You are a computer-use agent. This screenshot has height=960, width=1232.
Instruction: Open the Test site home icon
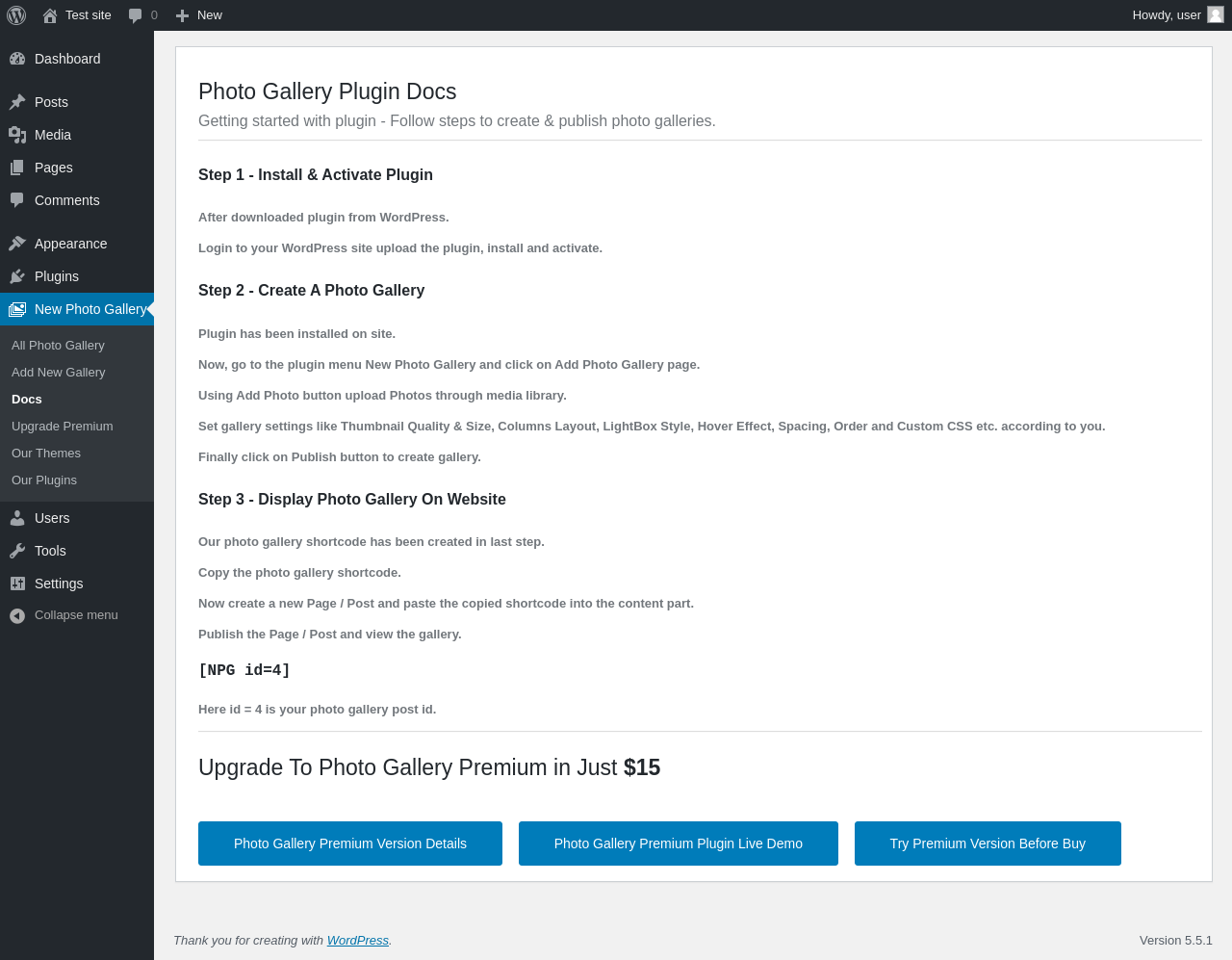tap(50, 15)
